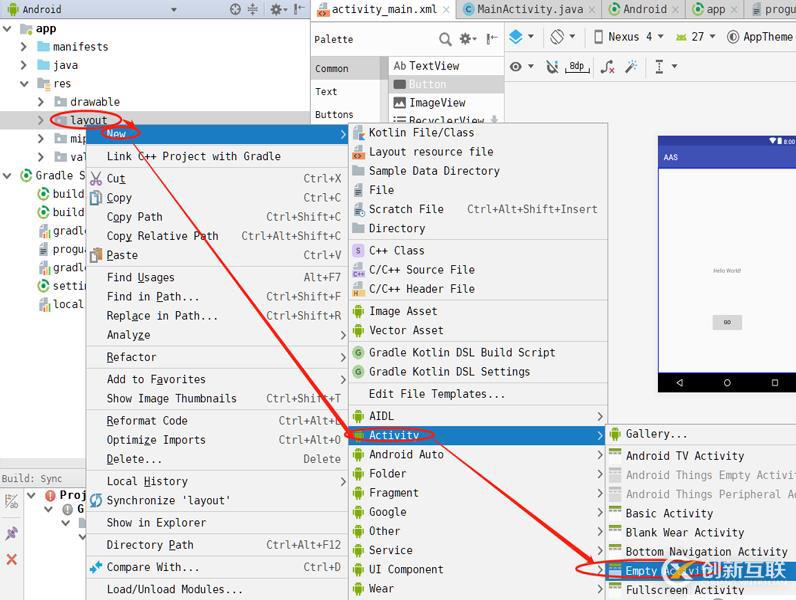
Task: Close the activity_main.xml tab
Action: tap(446, 10)
